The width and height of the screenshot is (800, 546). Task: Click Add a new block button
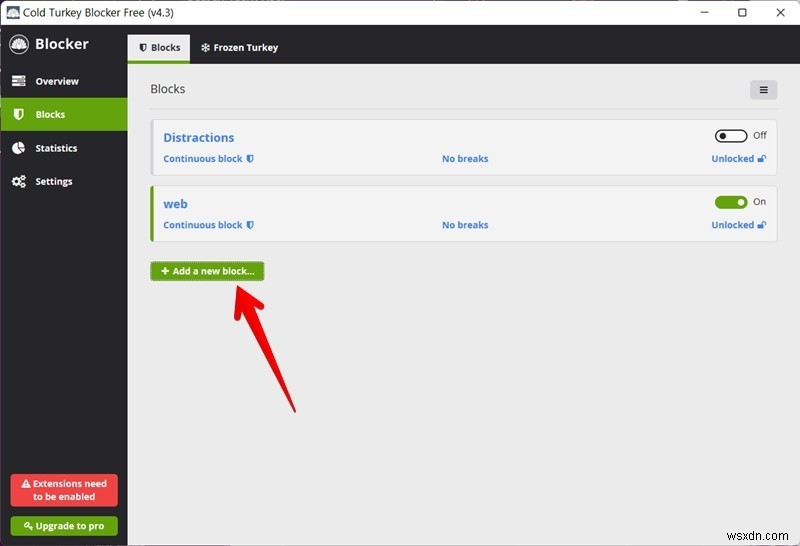tap(207, 271)
